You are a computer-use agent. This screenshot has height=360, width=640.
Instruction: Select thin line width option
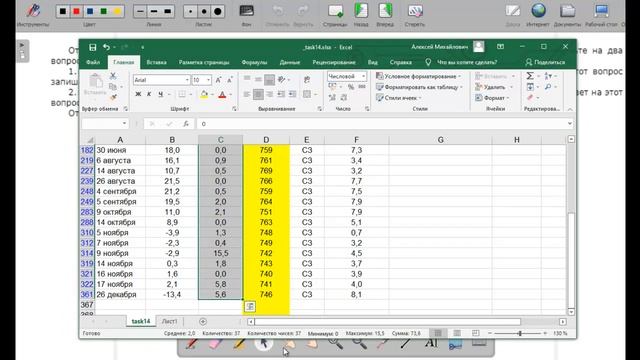click(140, 11)
